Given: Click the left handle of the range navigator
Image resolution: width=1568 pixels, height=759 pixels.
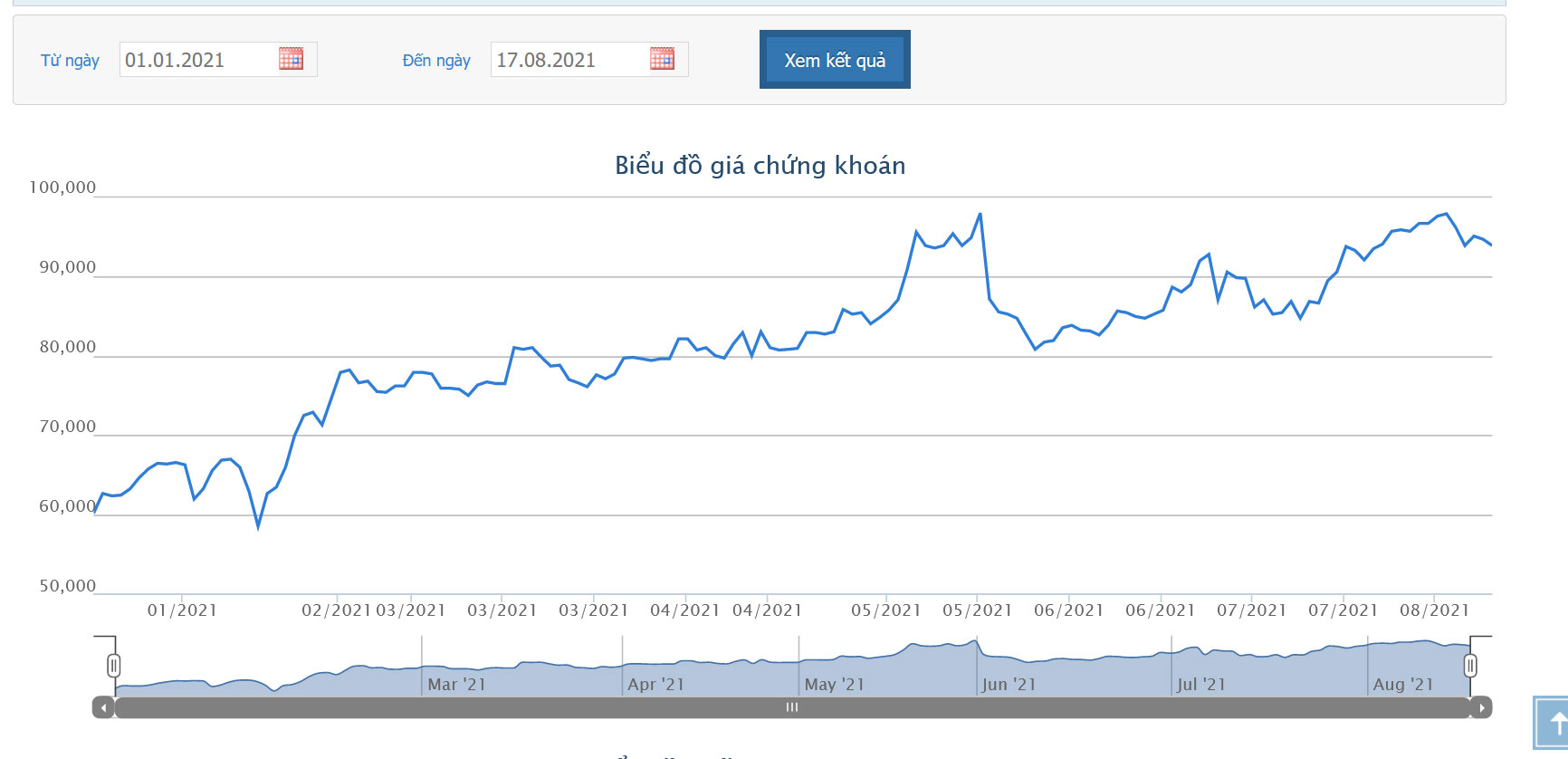Looking at the screenshot, I should [x=113, y=666].
